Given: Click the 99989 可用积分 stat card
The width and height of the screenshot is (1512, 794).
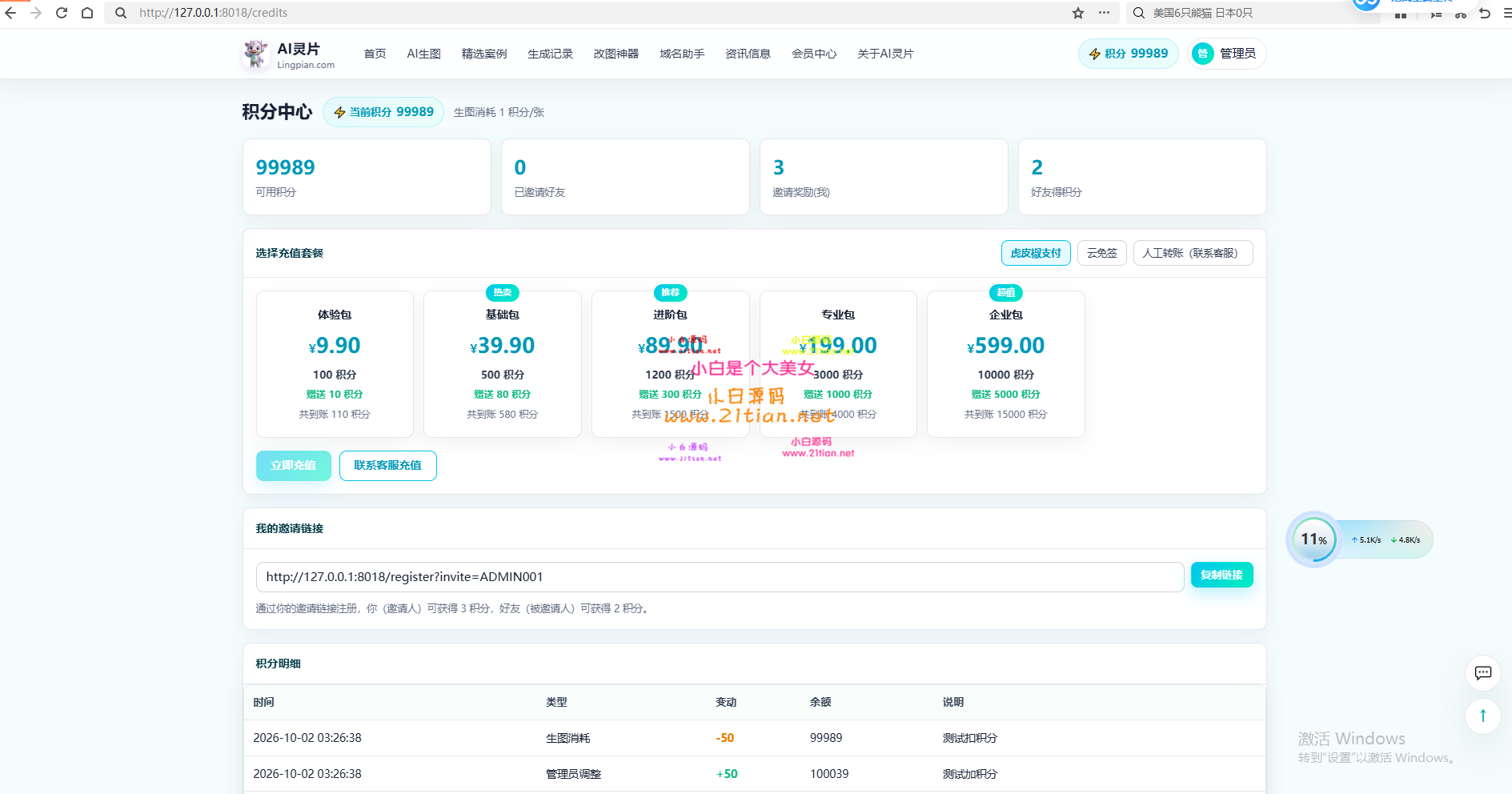Looking at the screenshot, I should pyautogui.click(x=367, y=177).
